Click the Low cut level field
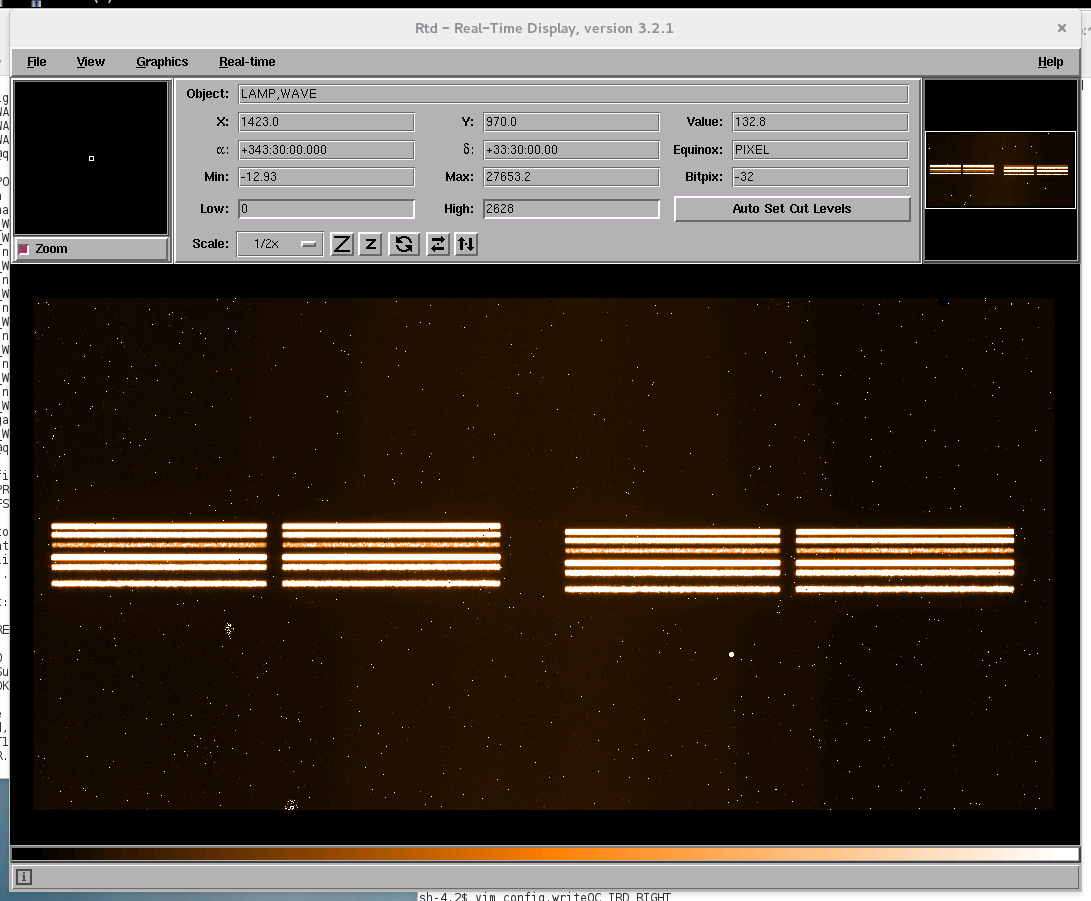 click(326, 209)
